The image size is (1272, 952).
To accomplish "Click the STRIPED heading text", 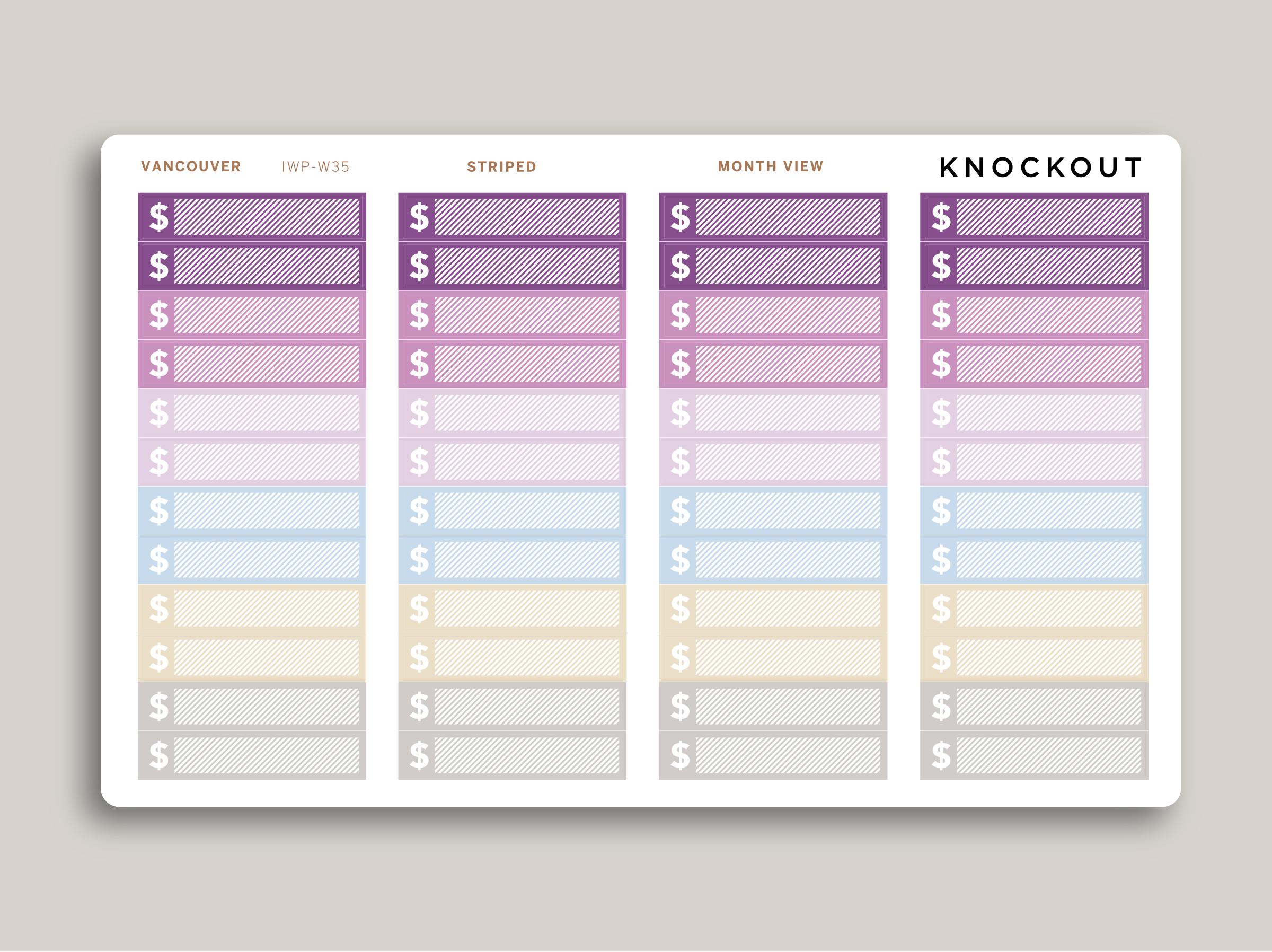I will (502, 167).
